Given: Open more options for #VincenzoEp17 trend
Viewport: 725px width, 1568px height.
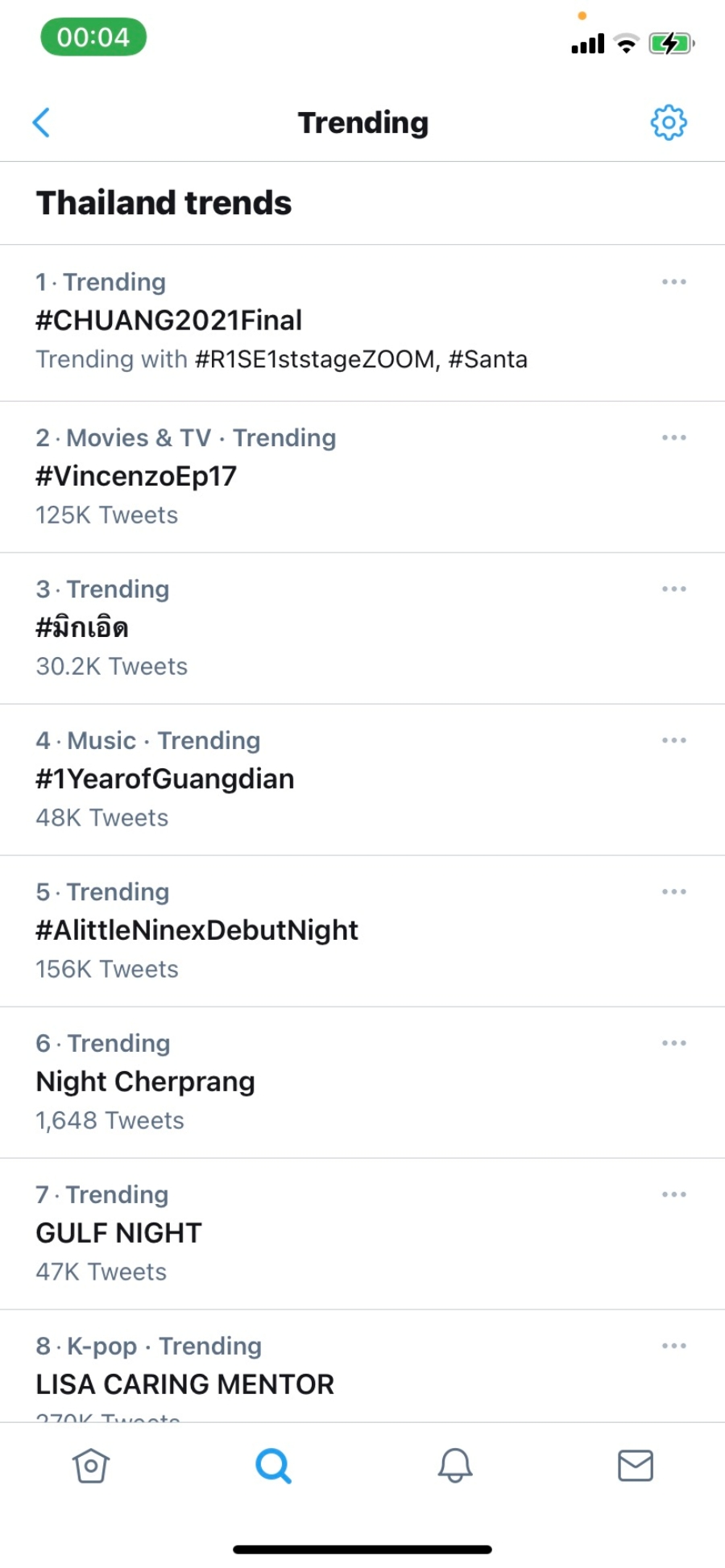Looking at the screenshot, I should click(673, 437).
